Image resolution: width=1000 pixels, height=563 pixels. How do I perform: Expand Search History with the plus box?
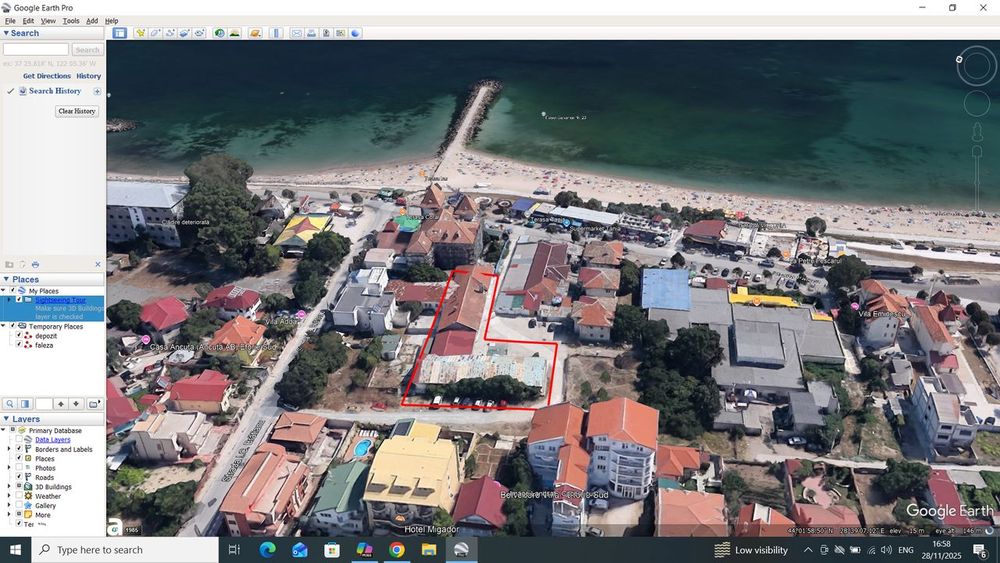click(x=97, y=91)
